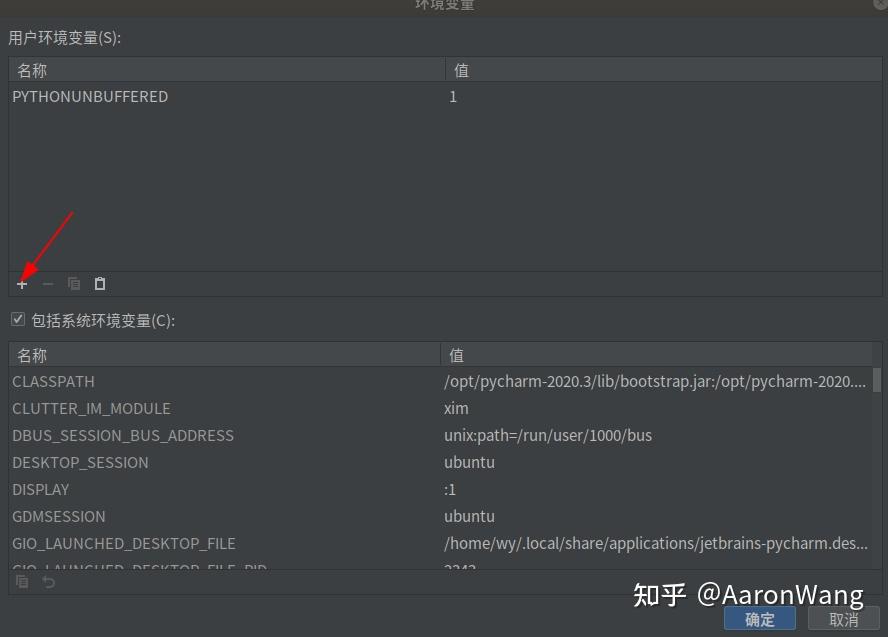
Task: Copy the user environment variables
Action: 73,283
